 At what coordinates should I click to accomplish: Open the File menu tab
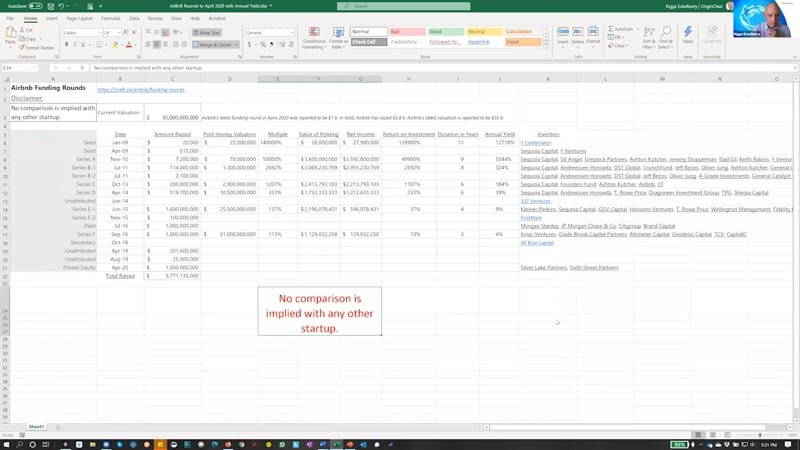pyautogui.click(x=10, y=18)
